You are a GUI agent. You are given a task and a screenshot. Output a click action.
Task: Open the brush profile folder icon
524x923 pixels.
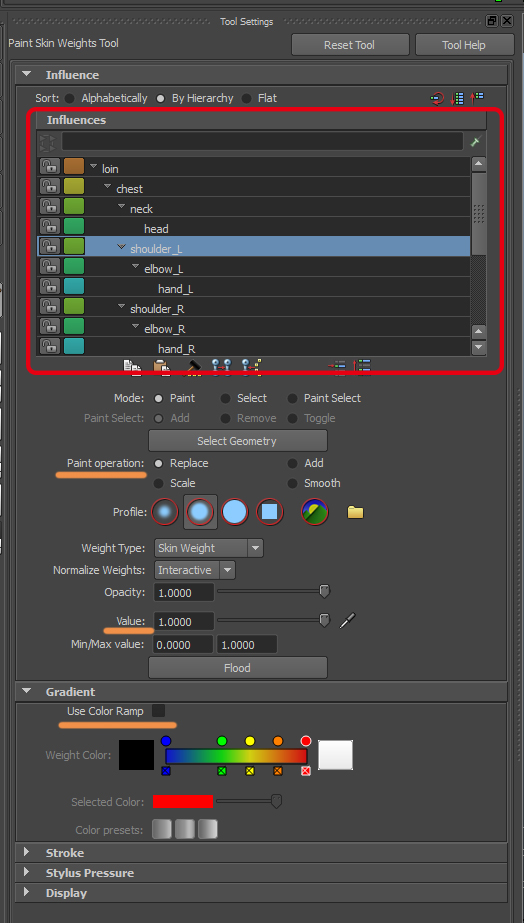click(355, 512)
